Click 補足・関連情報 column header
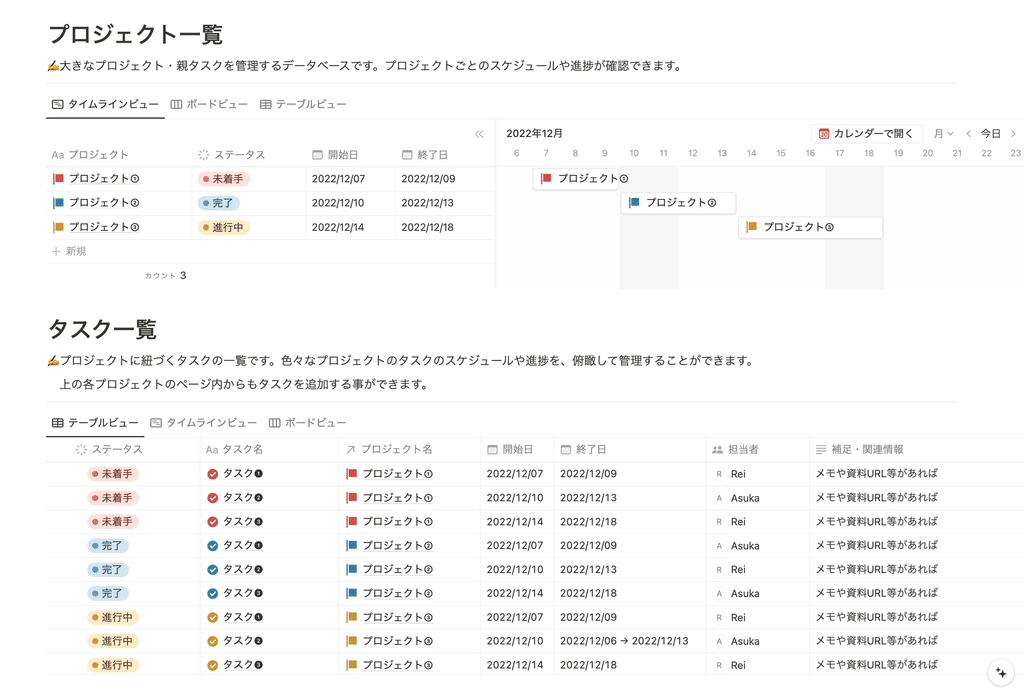Image resolution: width=1024 pixels, height=695 pixels. (860, 449)
